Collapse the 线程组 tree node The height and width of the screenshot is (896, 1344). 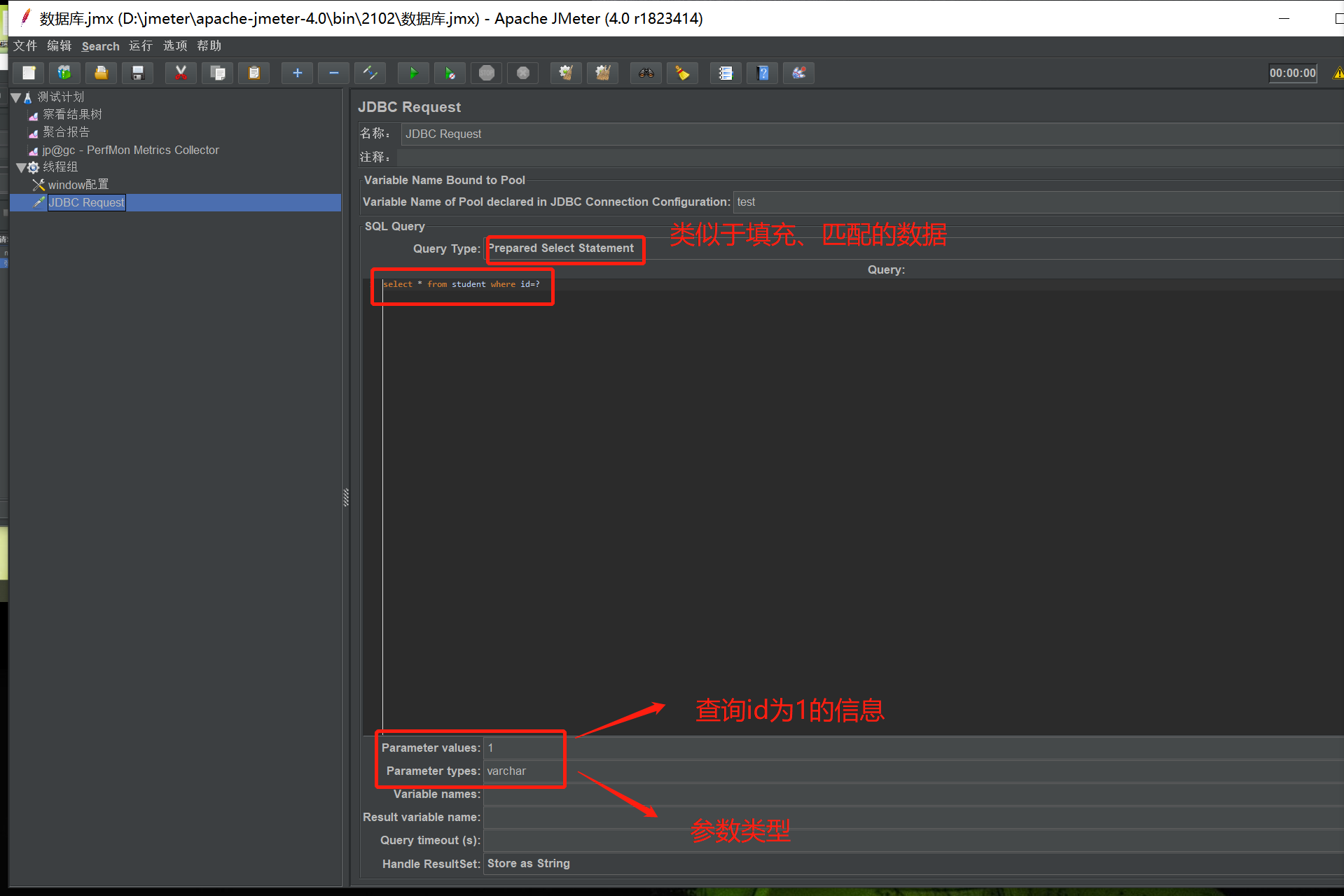[21, 167]
